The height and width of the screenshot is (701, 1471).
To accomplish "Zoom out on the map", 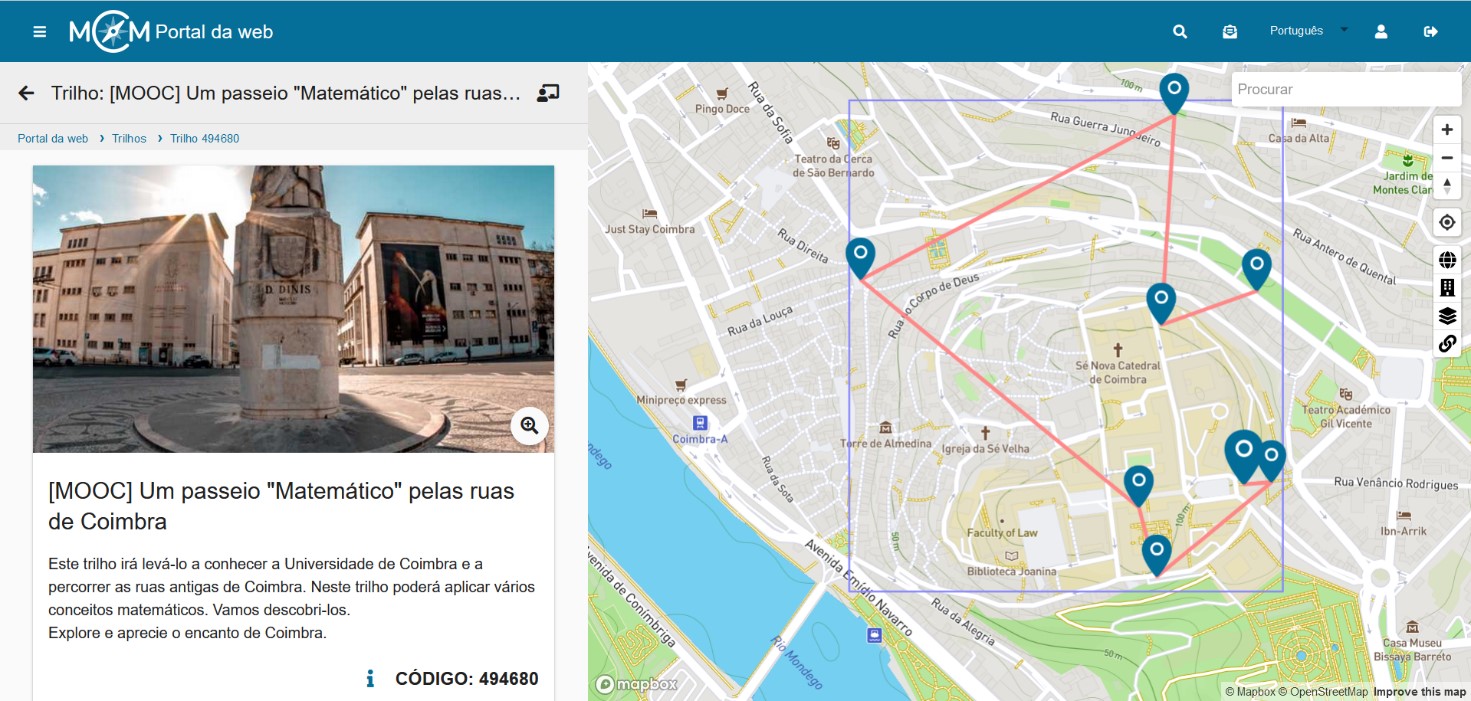I will click(1447, 158).
